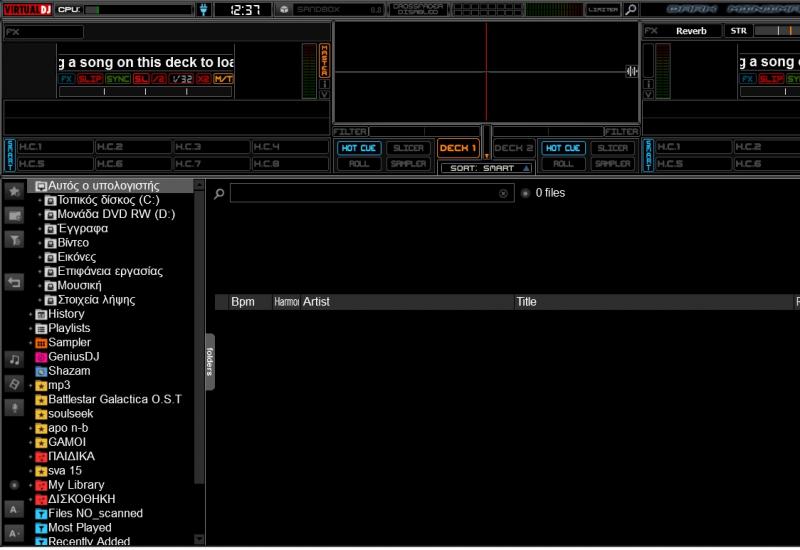Click the karaoke microphone icon in the browser sidebar
Screen dimensions: 800x550
click(x=14, y=408)
